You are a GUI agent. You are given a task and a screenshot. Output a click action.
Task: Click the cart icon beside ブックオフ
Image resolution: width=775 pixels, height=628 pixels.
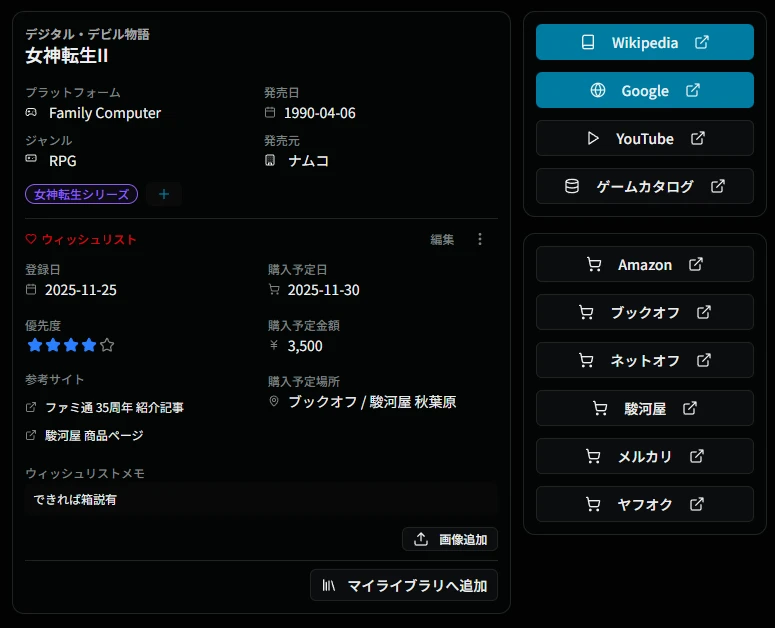click(x=586, y=312)
